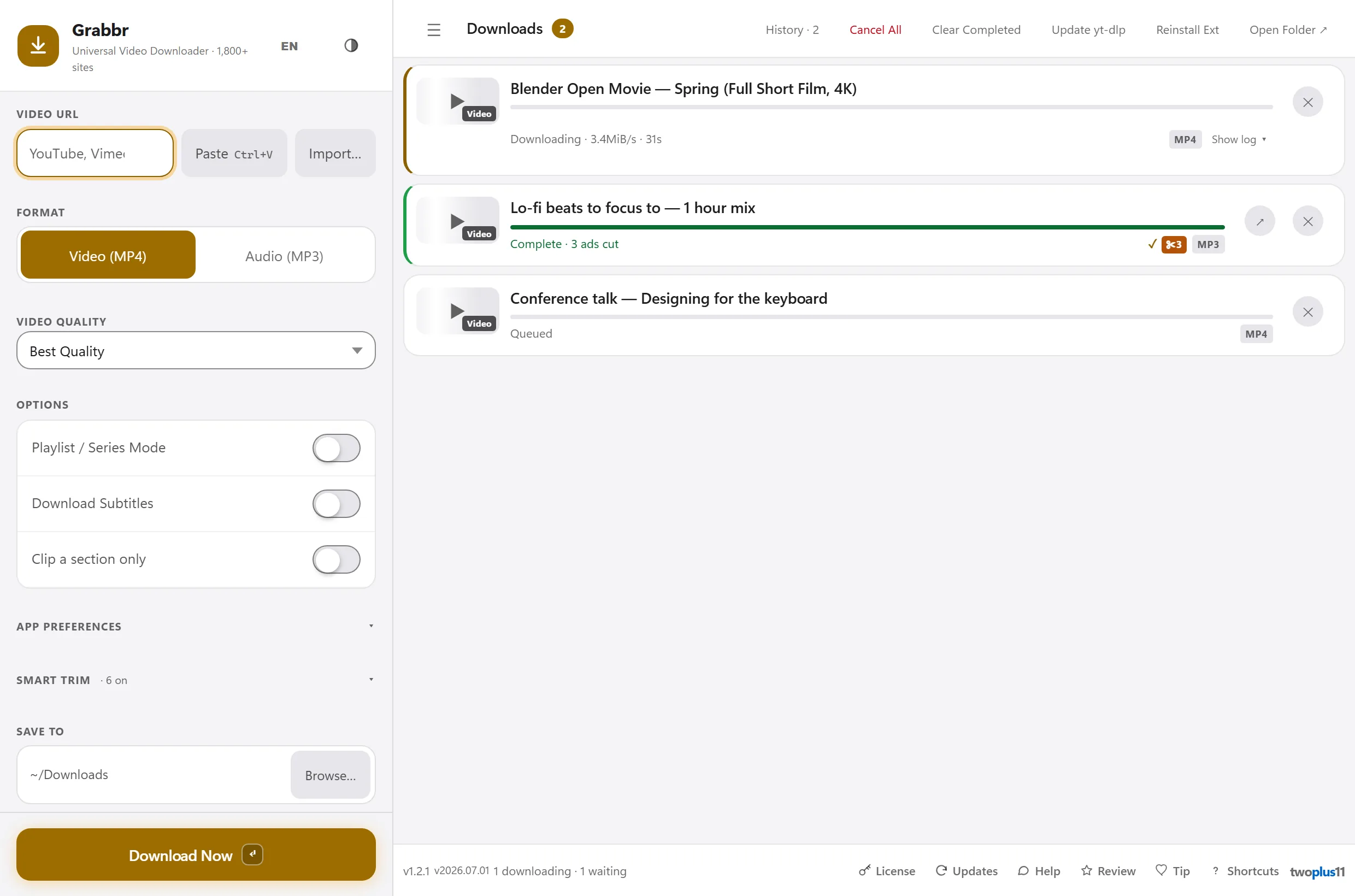Click Cancel All in the header
Image resolution: width=1355 pixels, height=896 pixels.
875,30
